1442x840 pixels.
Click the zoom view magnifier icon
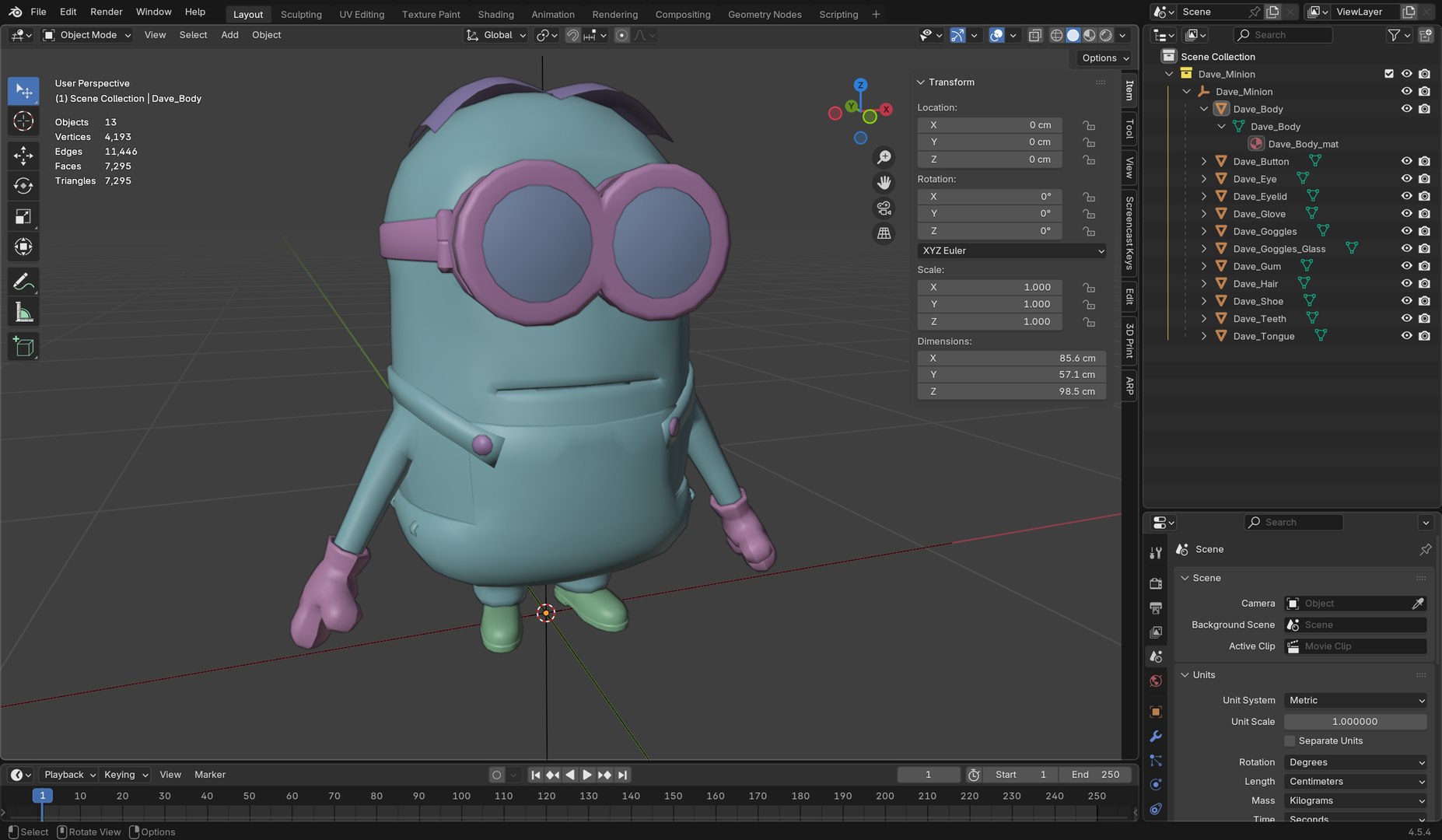pyautogui.click(x=884, y=157)
